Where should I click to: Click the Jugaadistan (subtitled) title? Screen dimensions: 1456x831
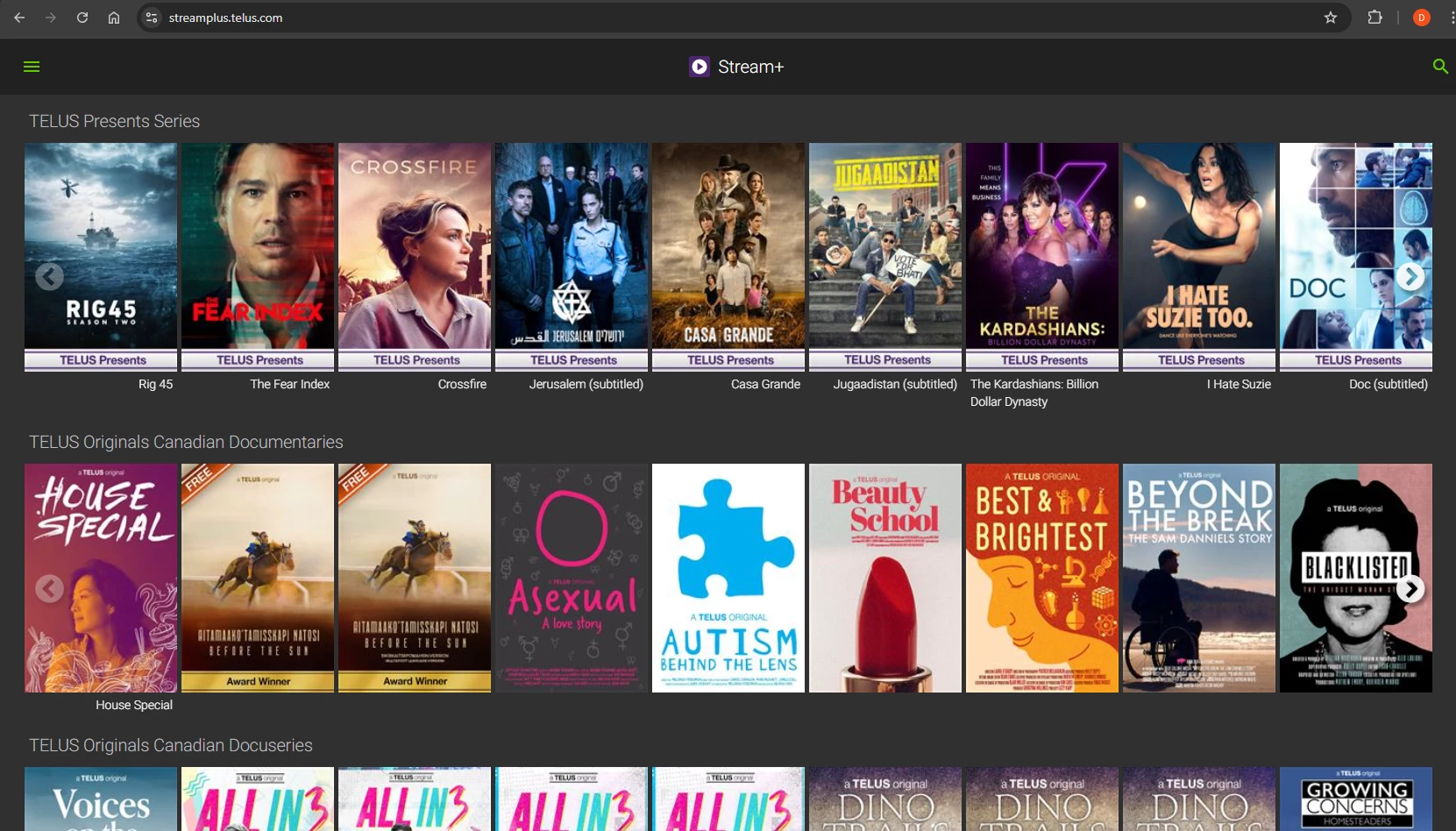(x=895, y=384)
